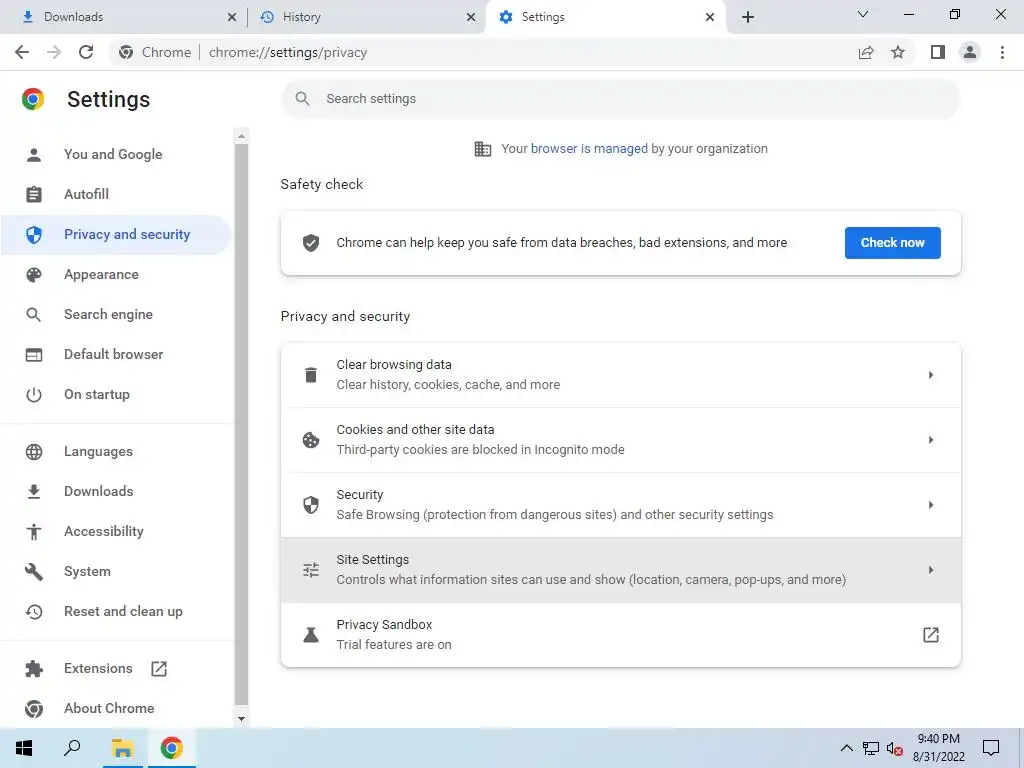
Task: Open System settings
Action: 115,571
